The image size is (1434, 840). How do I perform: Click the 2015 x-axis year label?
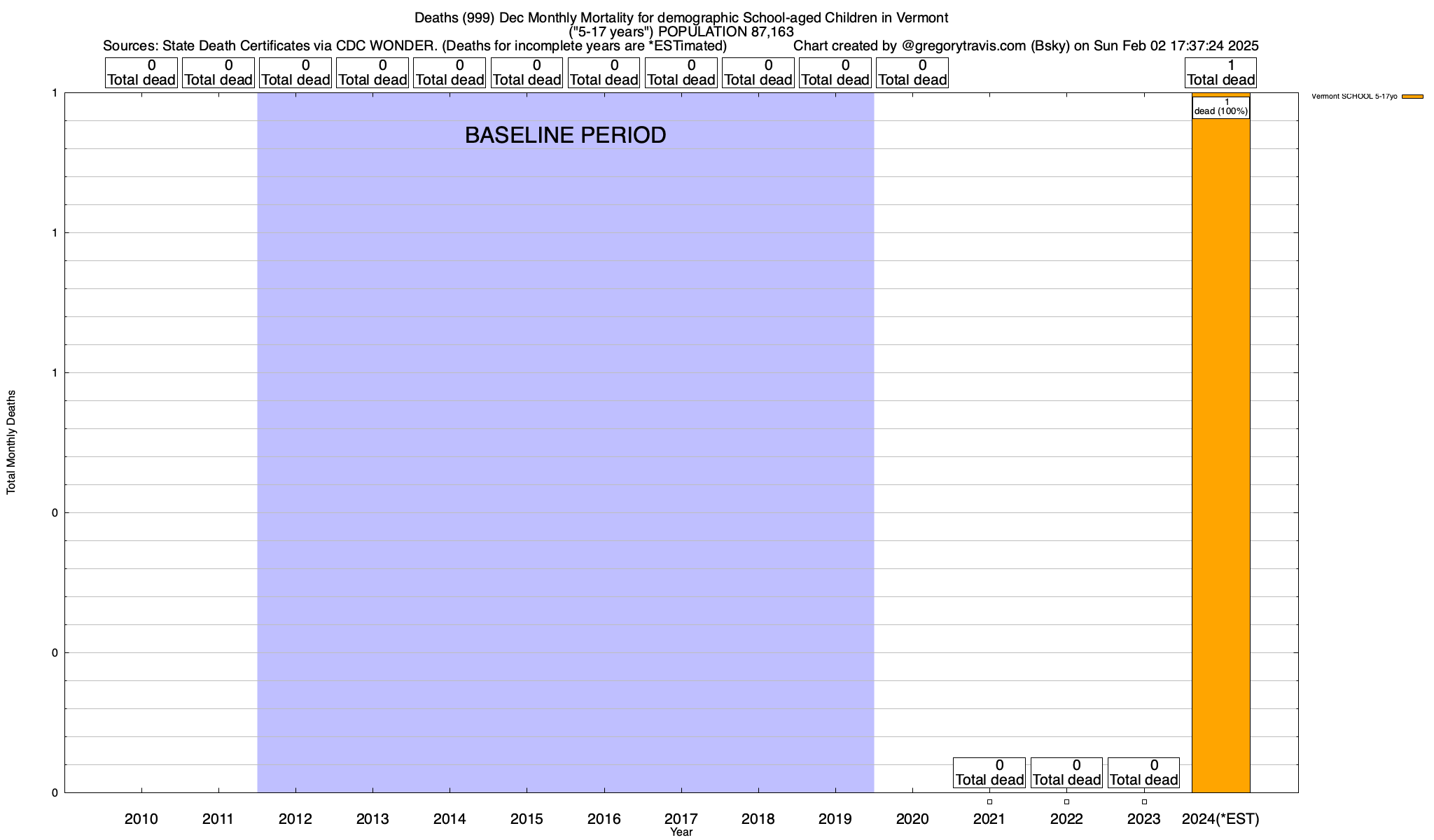pyautogui.click(x=527, y=819)
